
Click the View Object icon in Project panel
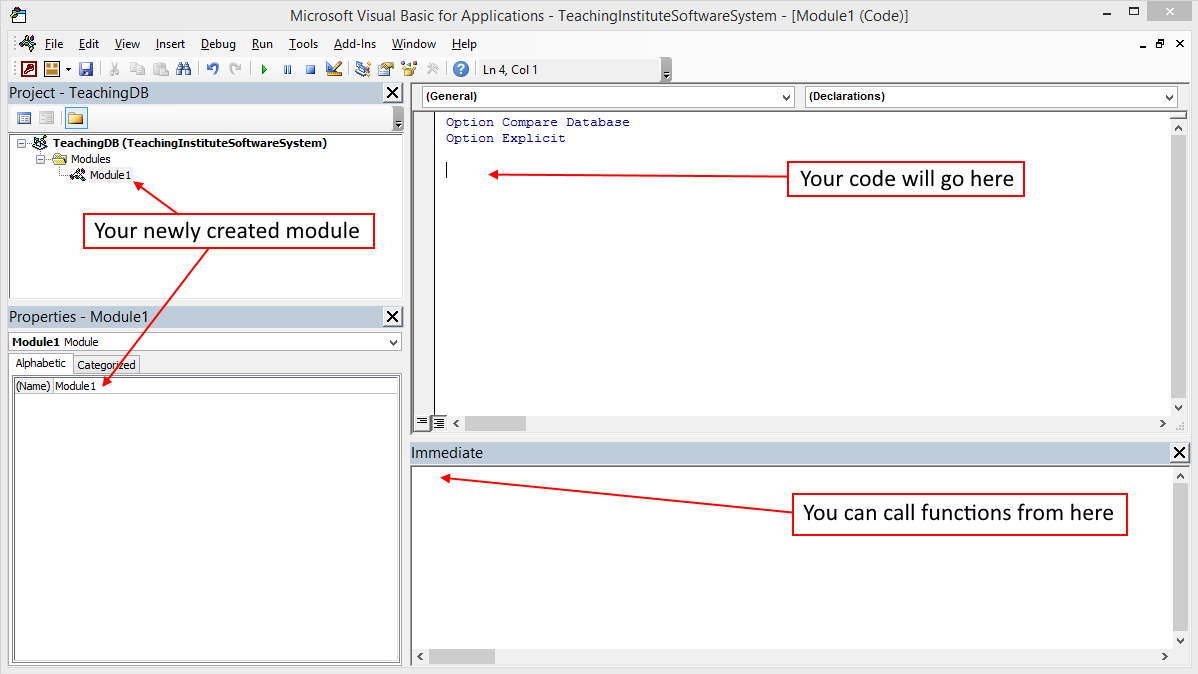(47, 118)
